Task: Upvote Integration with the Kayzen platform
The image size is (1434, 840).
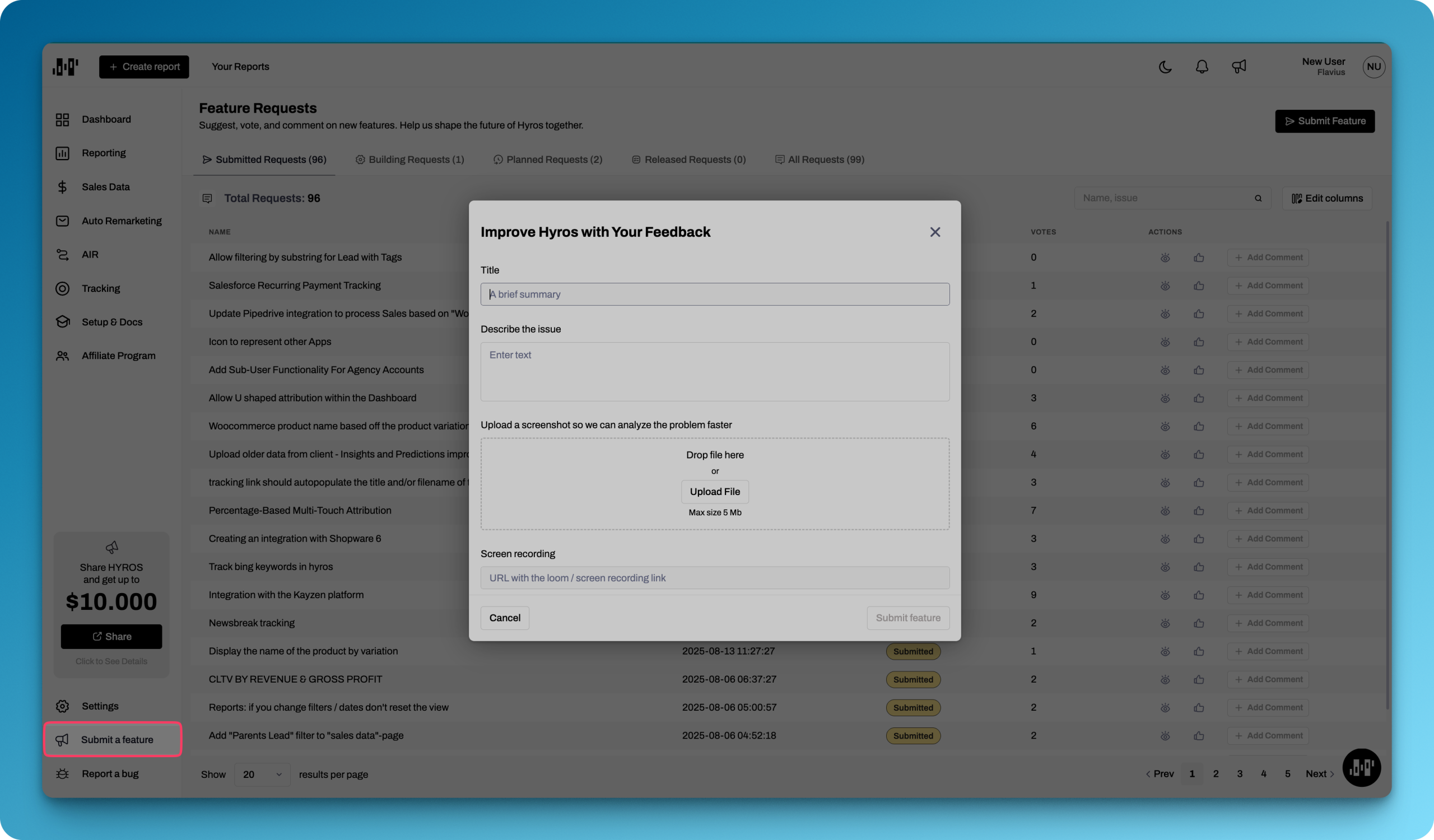Action: tap(1199, 595)
